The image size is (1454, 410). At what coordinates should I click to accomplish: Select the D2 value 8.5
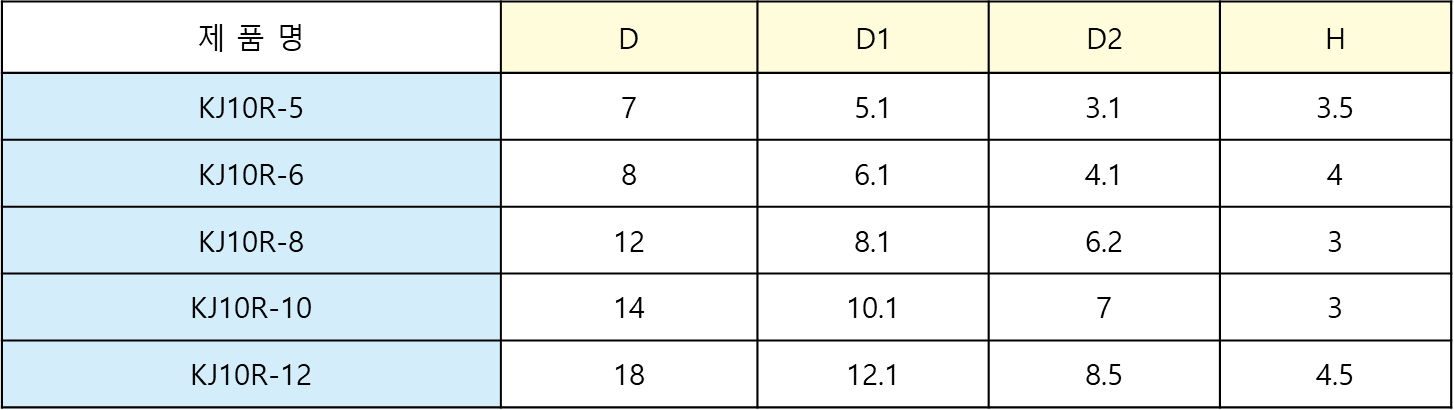pos(1104,375)
